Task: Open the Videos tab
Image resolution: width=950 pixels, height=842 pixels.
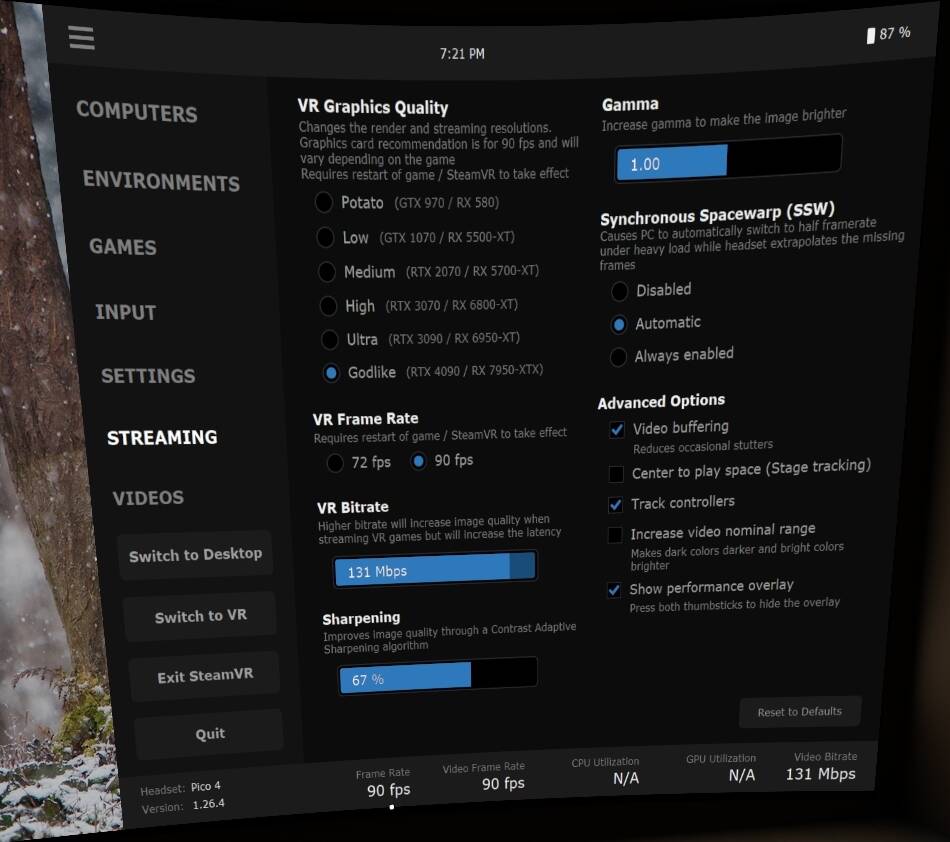Action: 148,498
